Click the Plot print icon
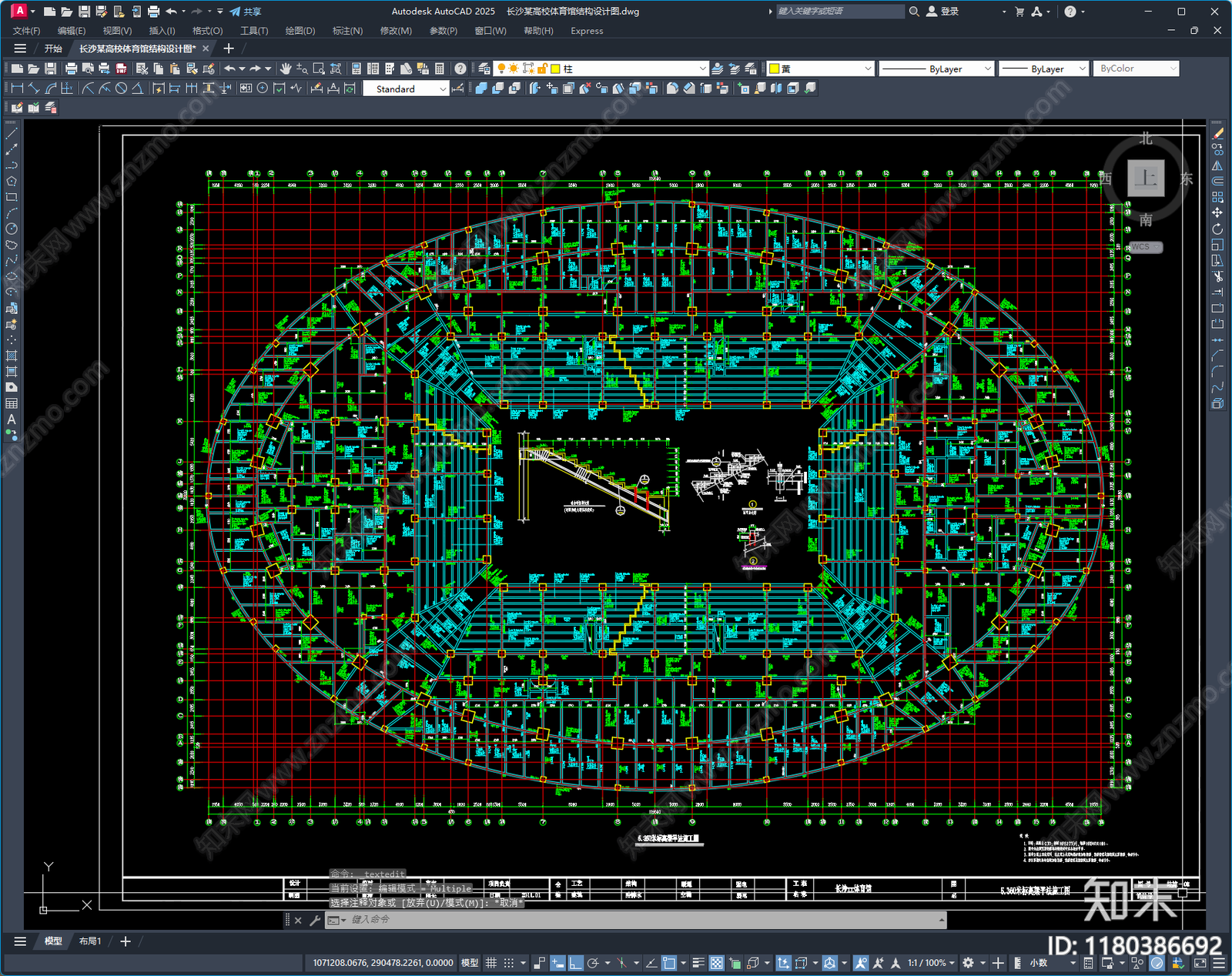The width and height of the screenshot is (1232, 976). pyautogui.click(x=71, y=69)
